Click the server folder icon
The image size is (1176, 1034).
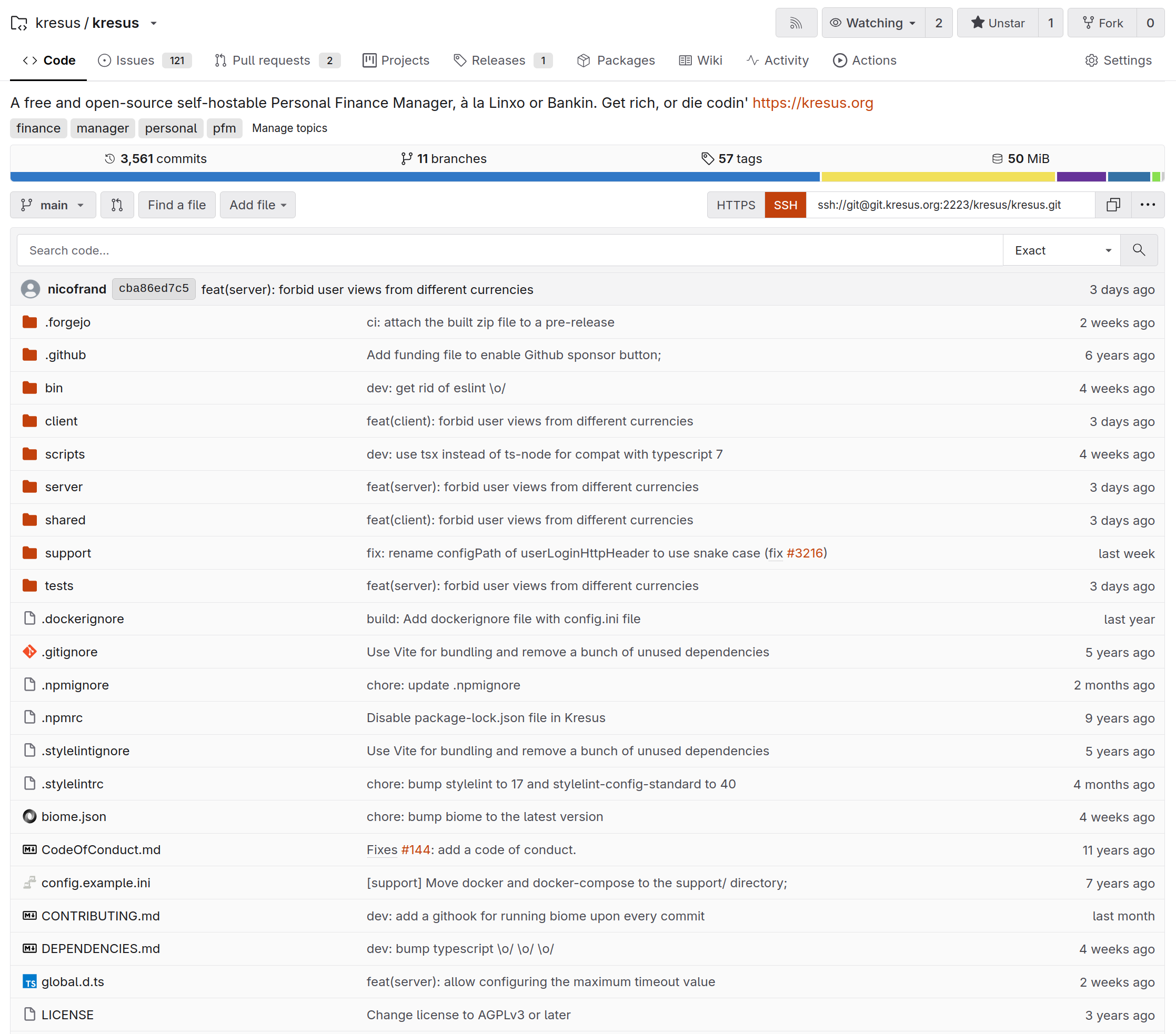click(x=30, y=487)
